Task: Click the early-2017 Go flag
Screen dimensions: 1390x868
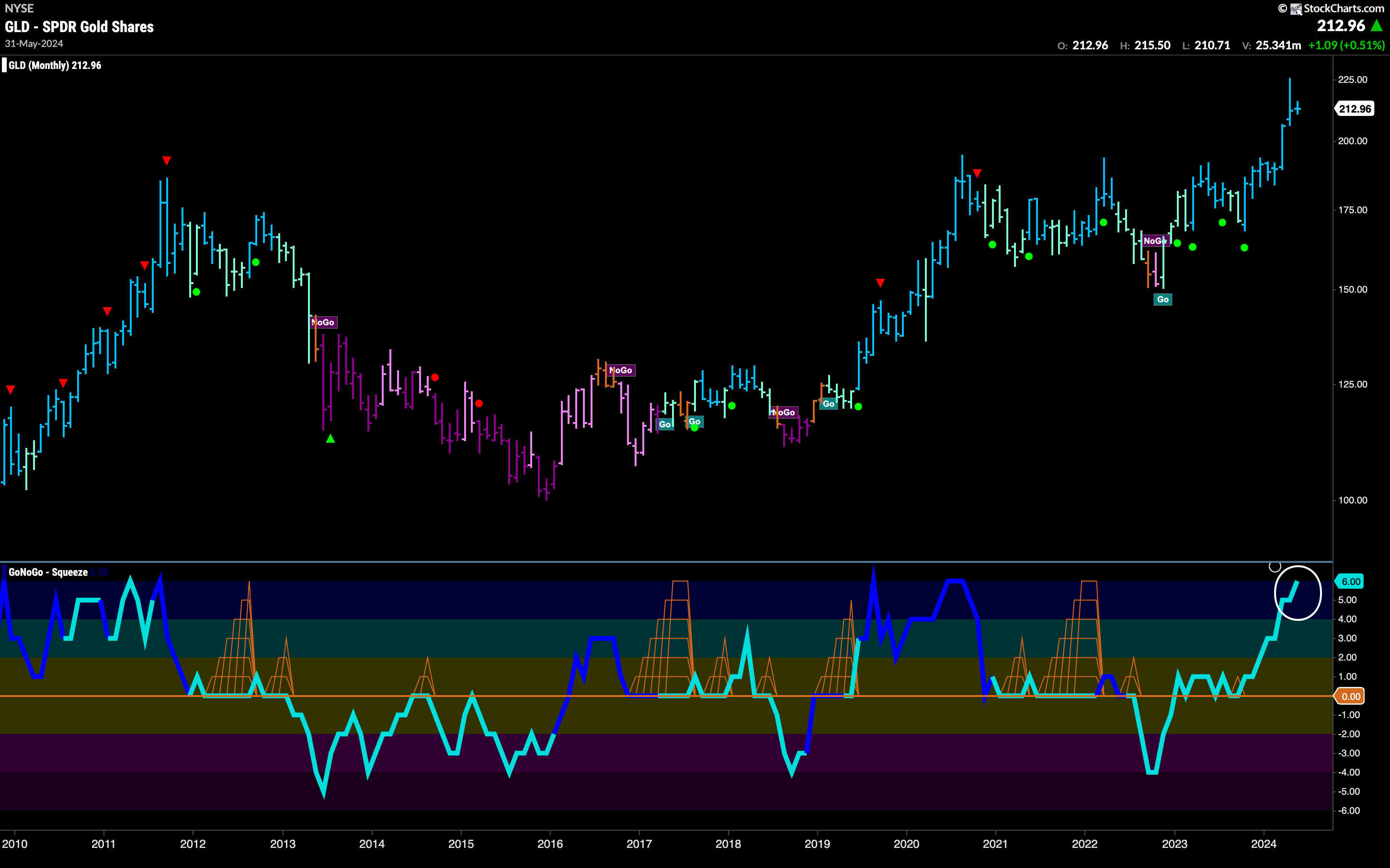Action: 664,425
